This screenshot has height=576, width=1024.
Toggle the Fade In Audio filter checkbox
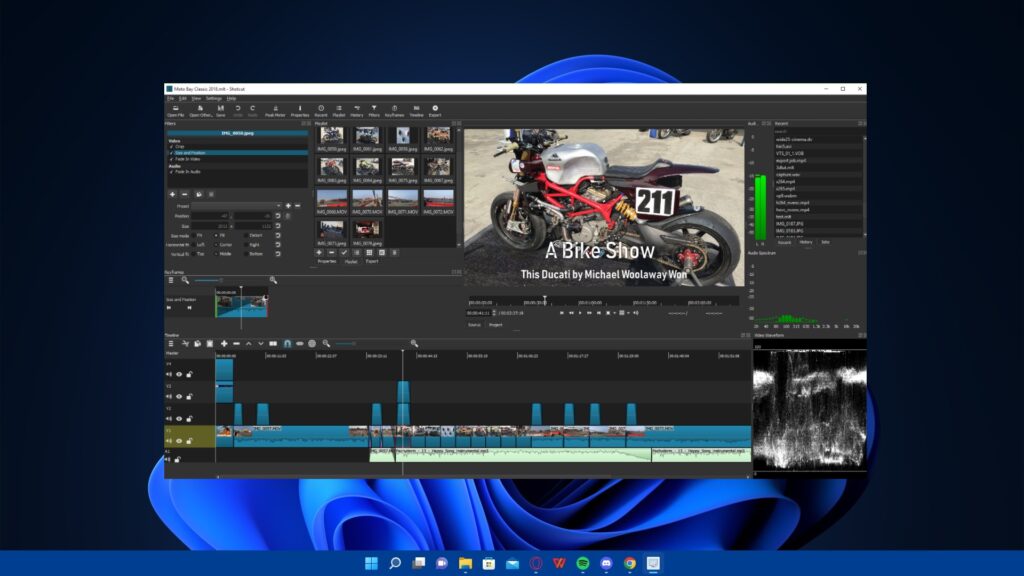tap(172, 172)
